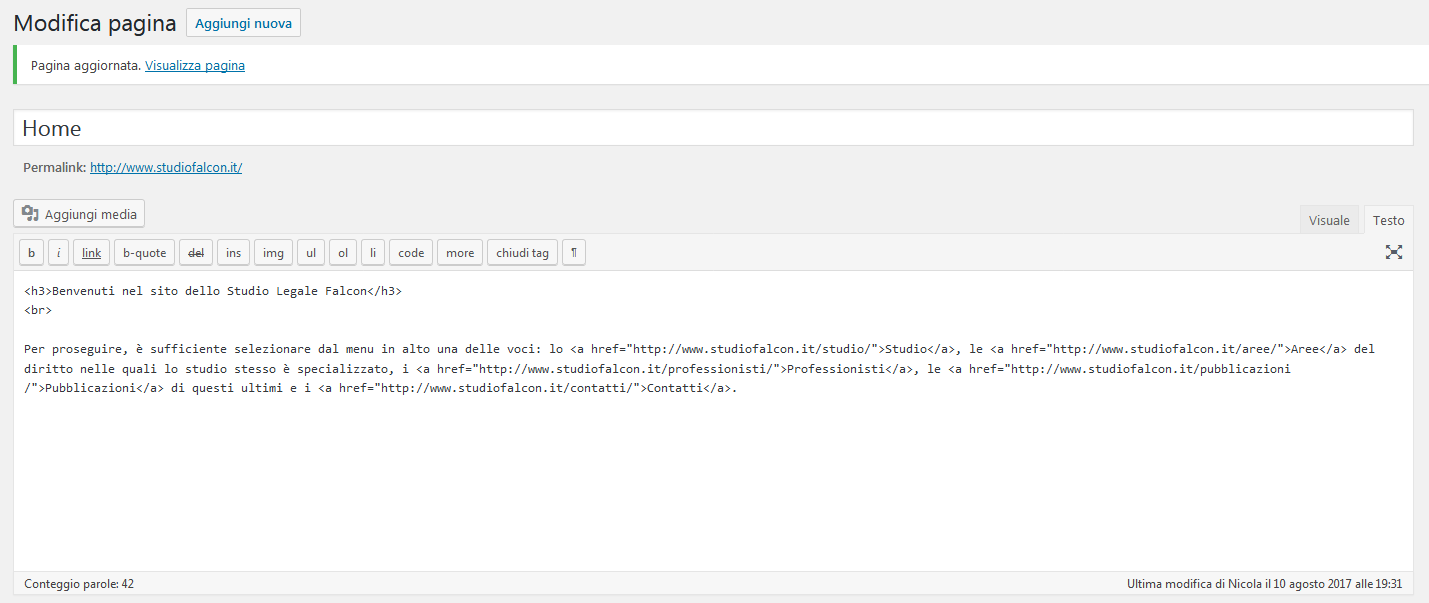Image resolution: width=1429 pixels, height=603 pixels.
Task: Insert the more tag
Action: [460, 253]
